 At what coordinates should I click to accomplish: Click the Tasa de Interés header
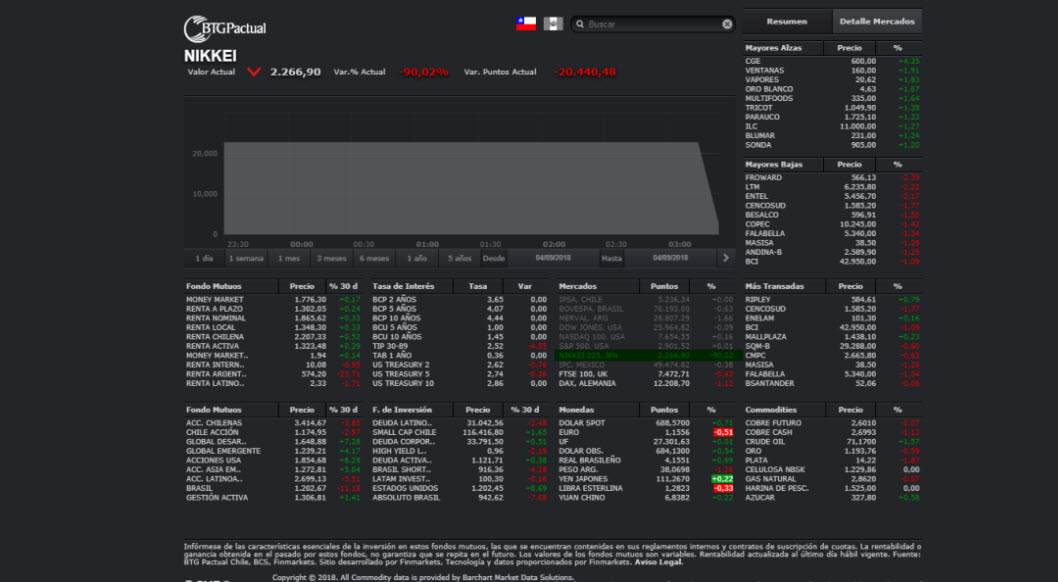403,287
